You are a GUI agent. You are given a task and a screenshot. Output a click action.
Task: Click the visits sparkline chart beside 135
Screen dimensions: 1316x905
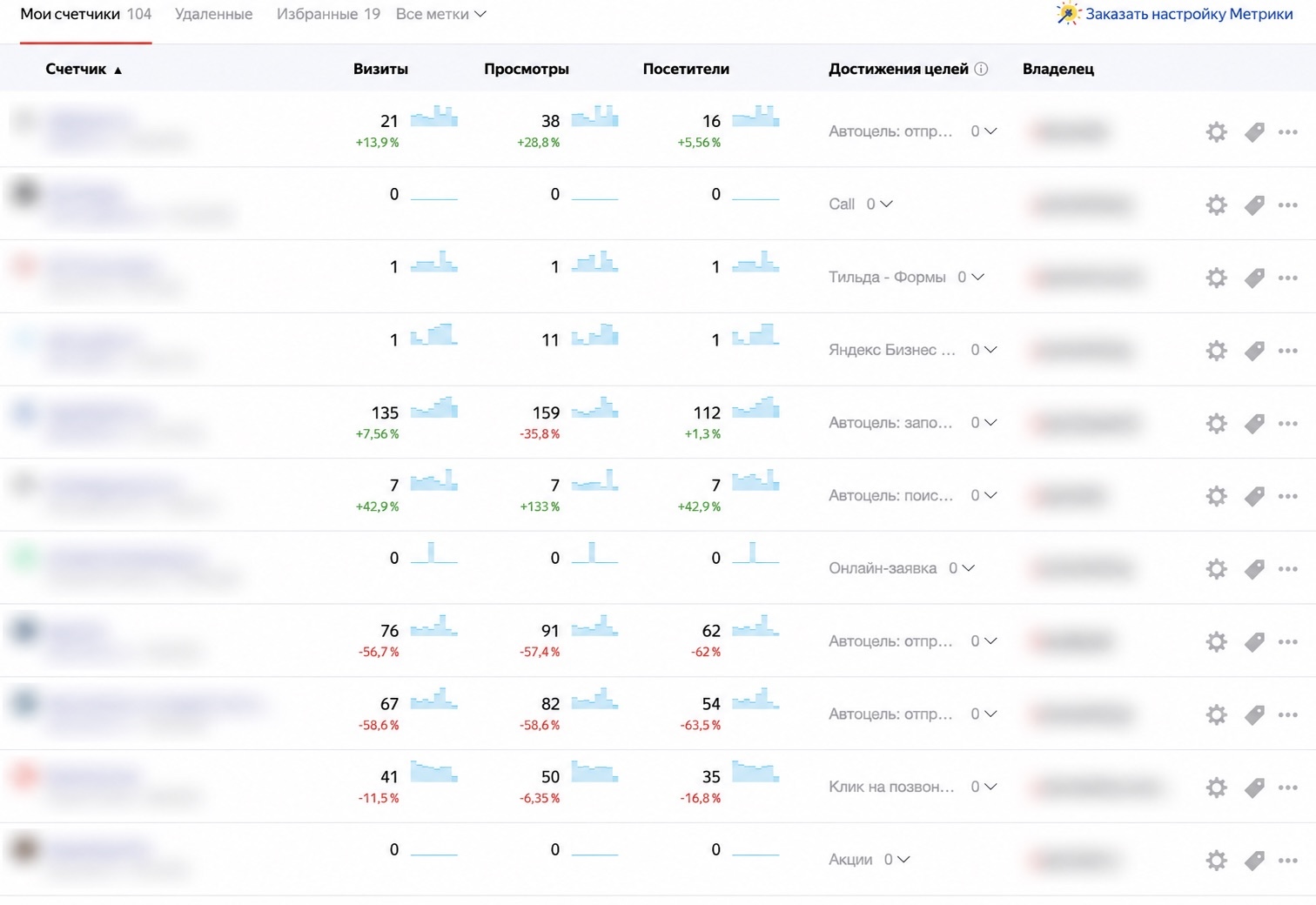point(433,407)
